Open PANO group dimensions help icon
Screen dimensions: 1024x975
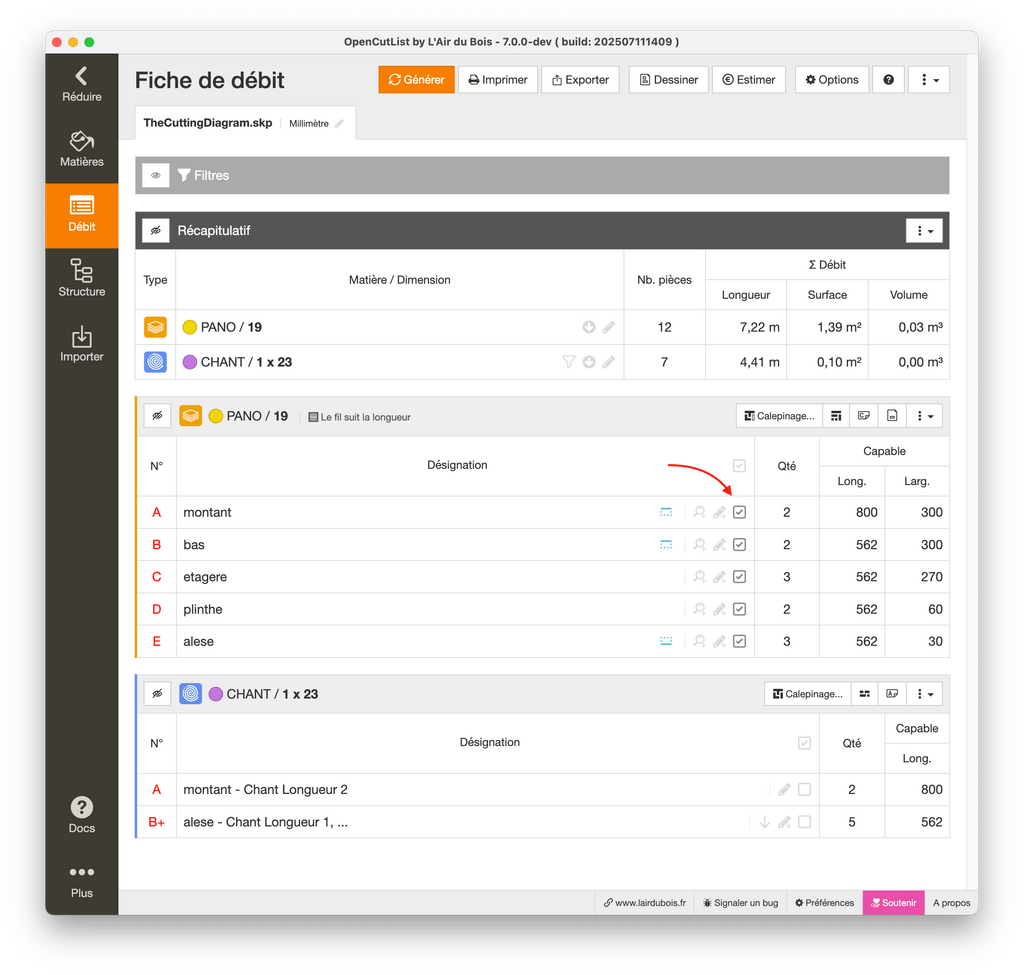pos(836,416)
